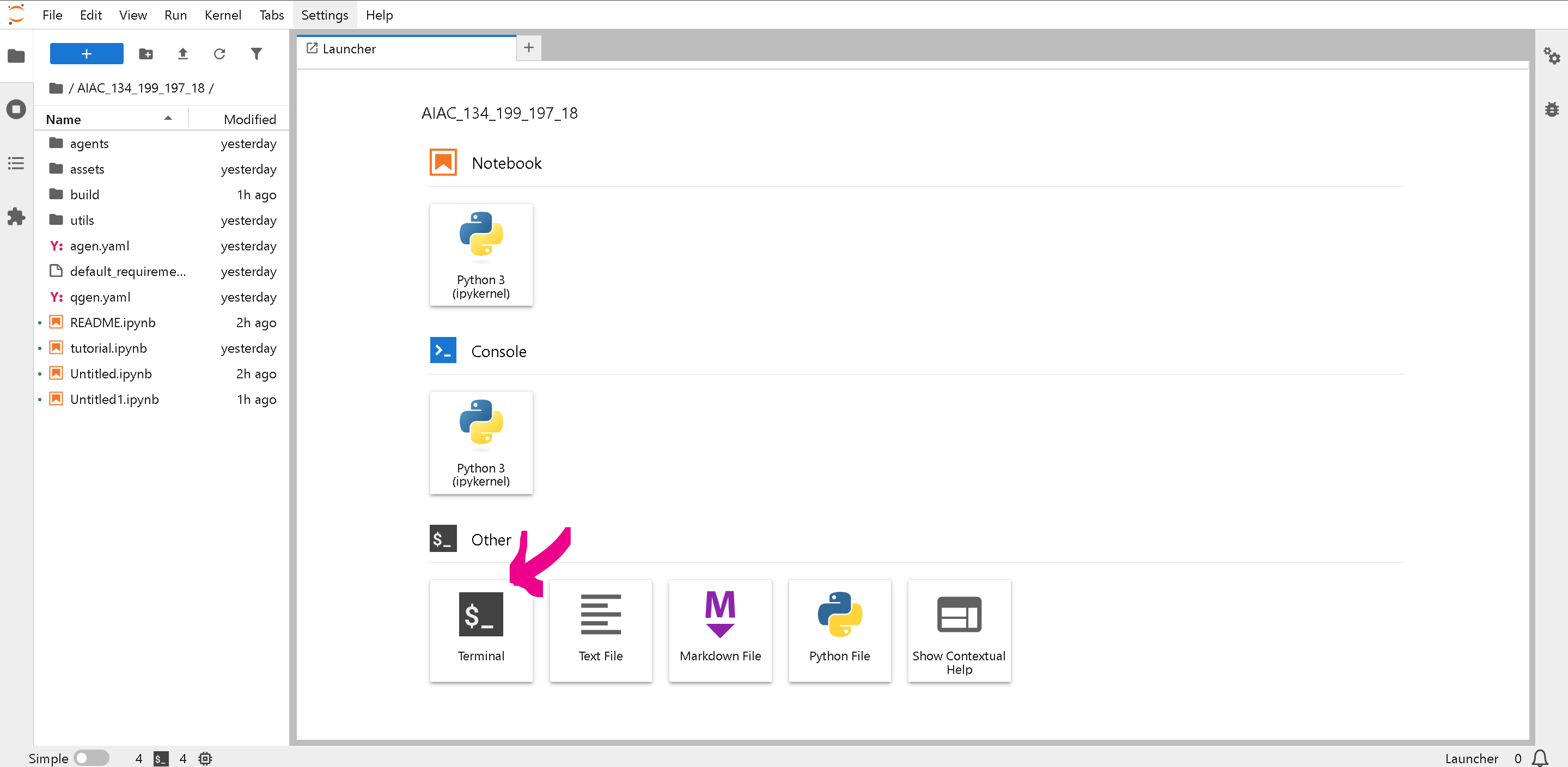
Task: Toggle the file filter funnel icon
Action: point(257,54)
